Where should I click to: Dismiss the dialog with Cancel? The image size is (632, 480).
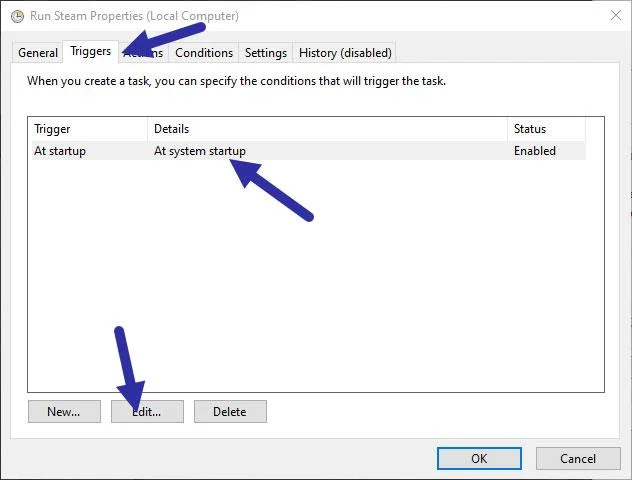(578, 458)
